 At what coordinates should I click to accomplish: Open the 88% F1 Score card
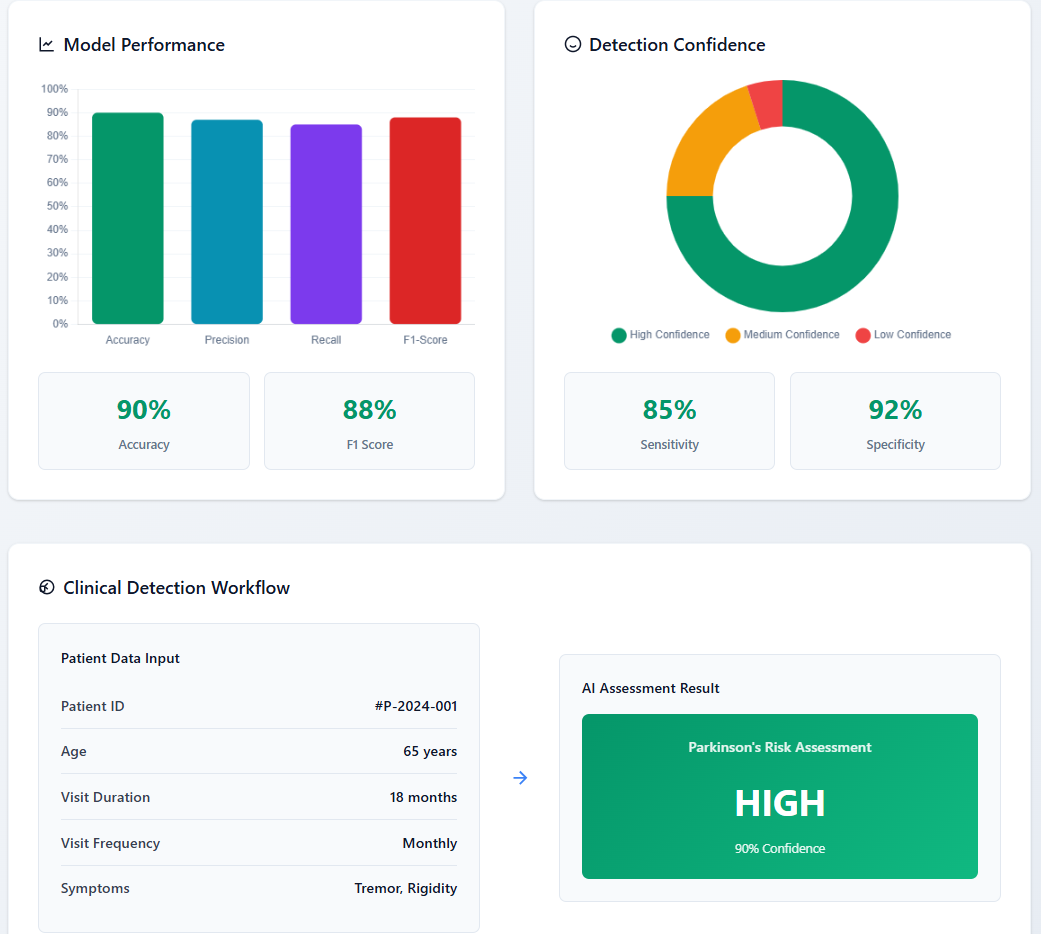pos(369,421)
